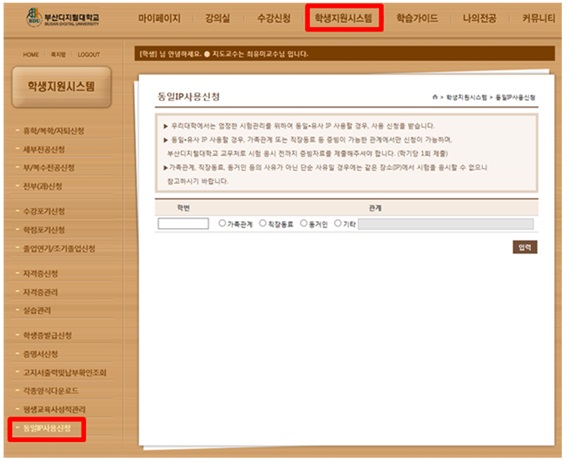This screenshot has height=462, width=567.
Task: Click the home icon in the breadcrumb
Action: pyautogui.click(x=435, y=97)
